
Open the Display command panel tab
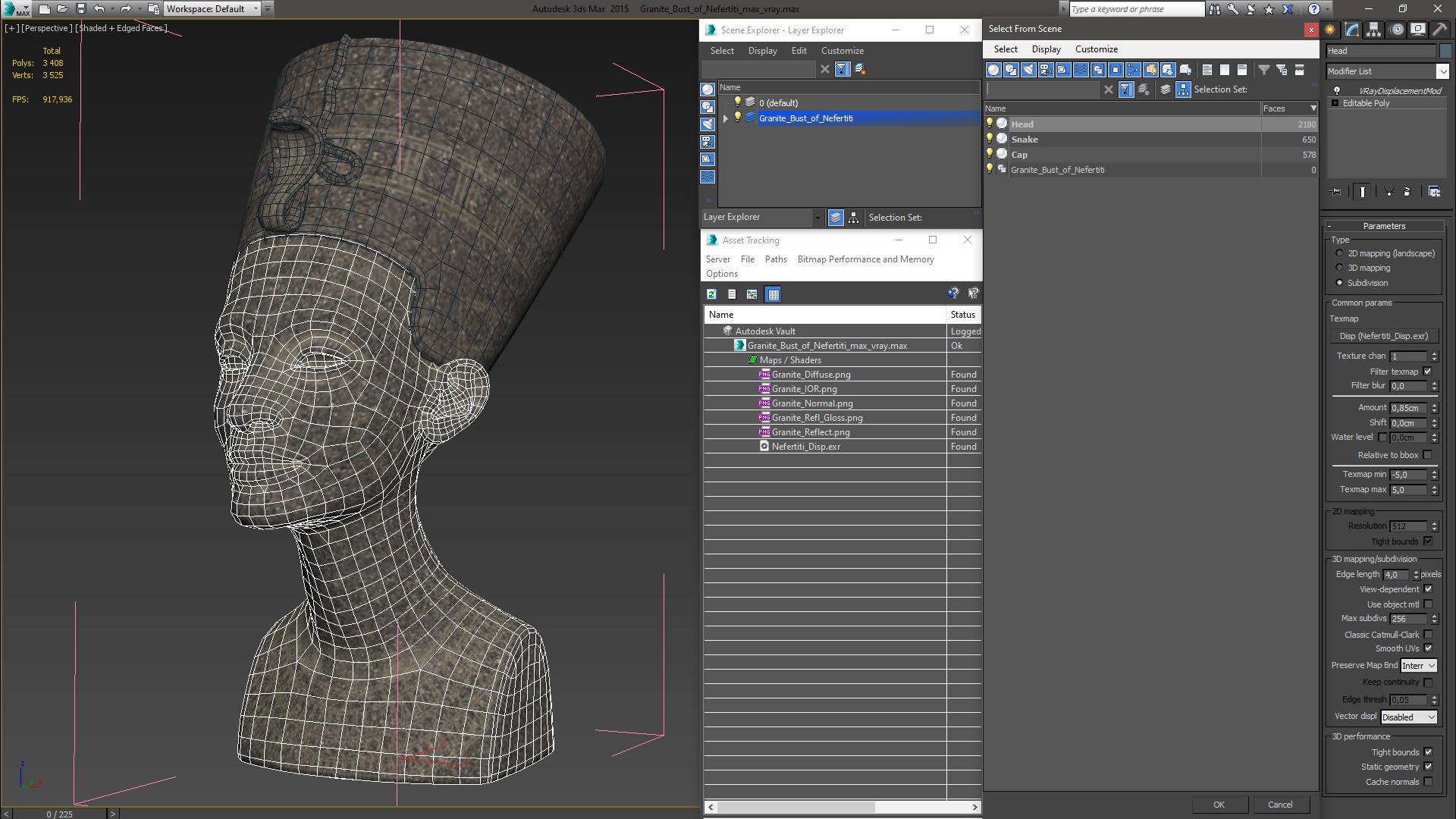pos(1417,30)
